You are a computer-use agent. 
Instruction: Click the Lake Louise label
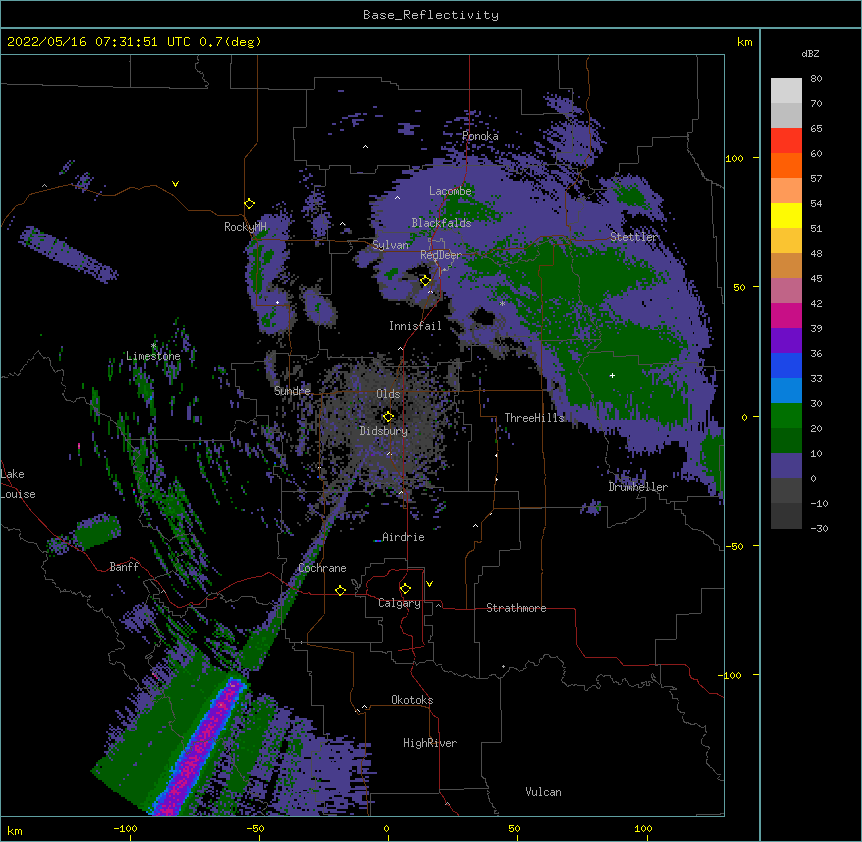tap(18, 484)
